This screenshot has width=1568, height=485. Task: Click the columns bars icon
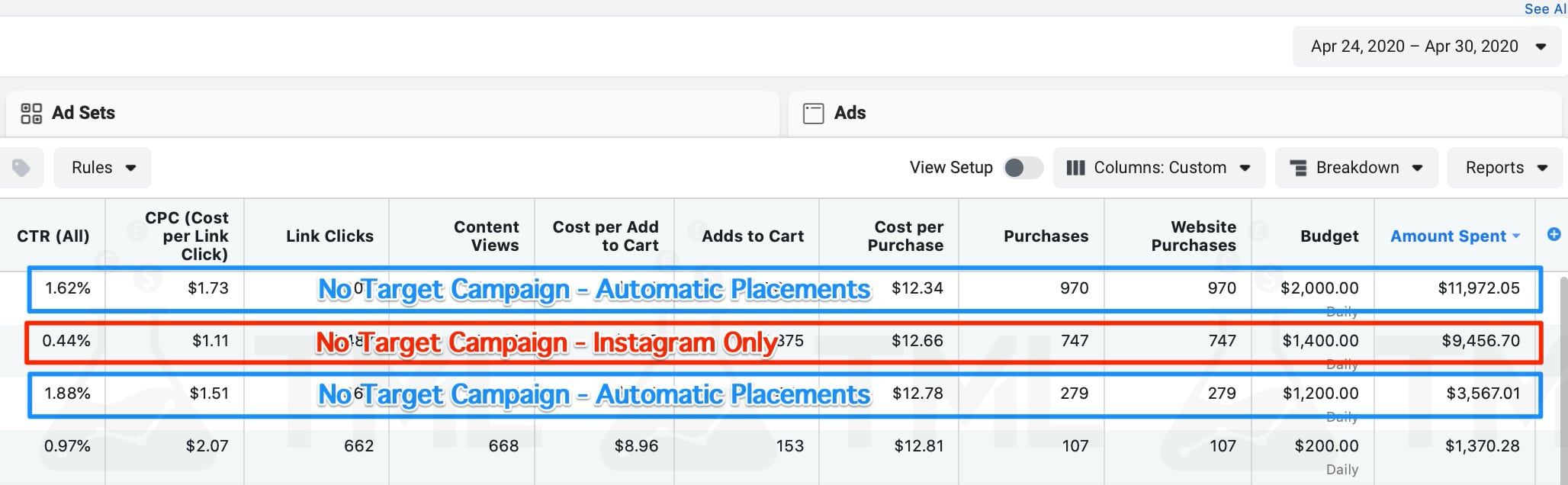point(1075,168)
